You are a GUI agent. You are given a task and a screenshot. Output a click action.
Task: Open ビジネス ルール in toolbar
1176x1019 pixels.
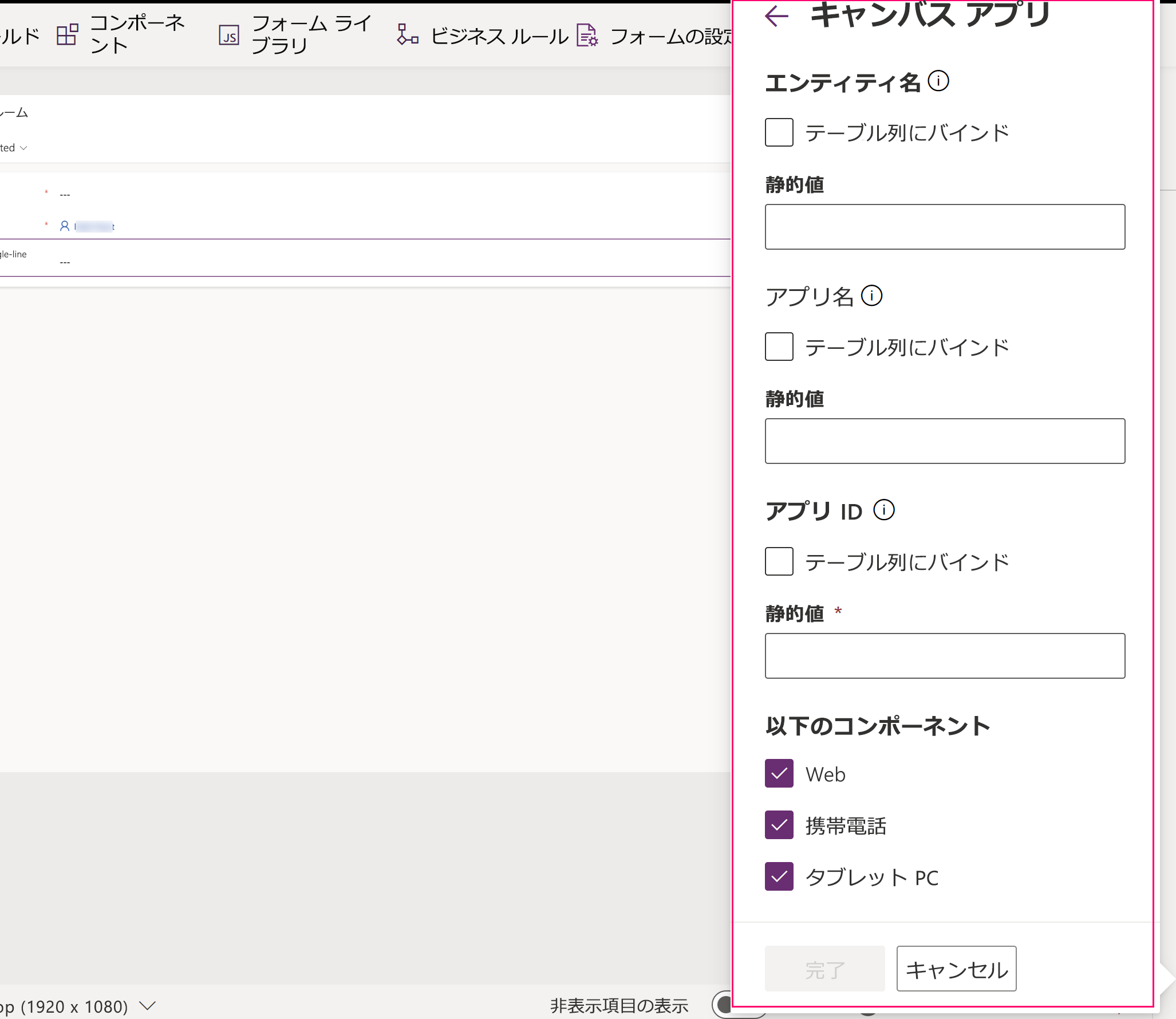[482, 36]
